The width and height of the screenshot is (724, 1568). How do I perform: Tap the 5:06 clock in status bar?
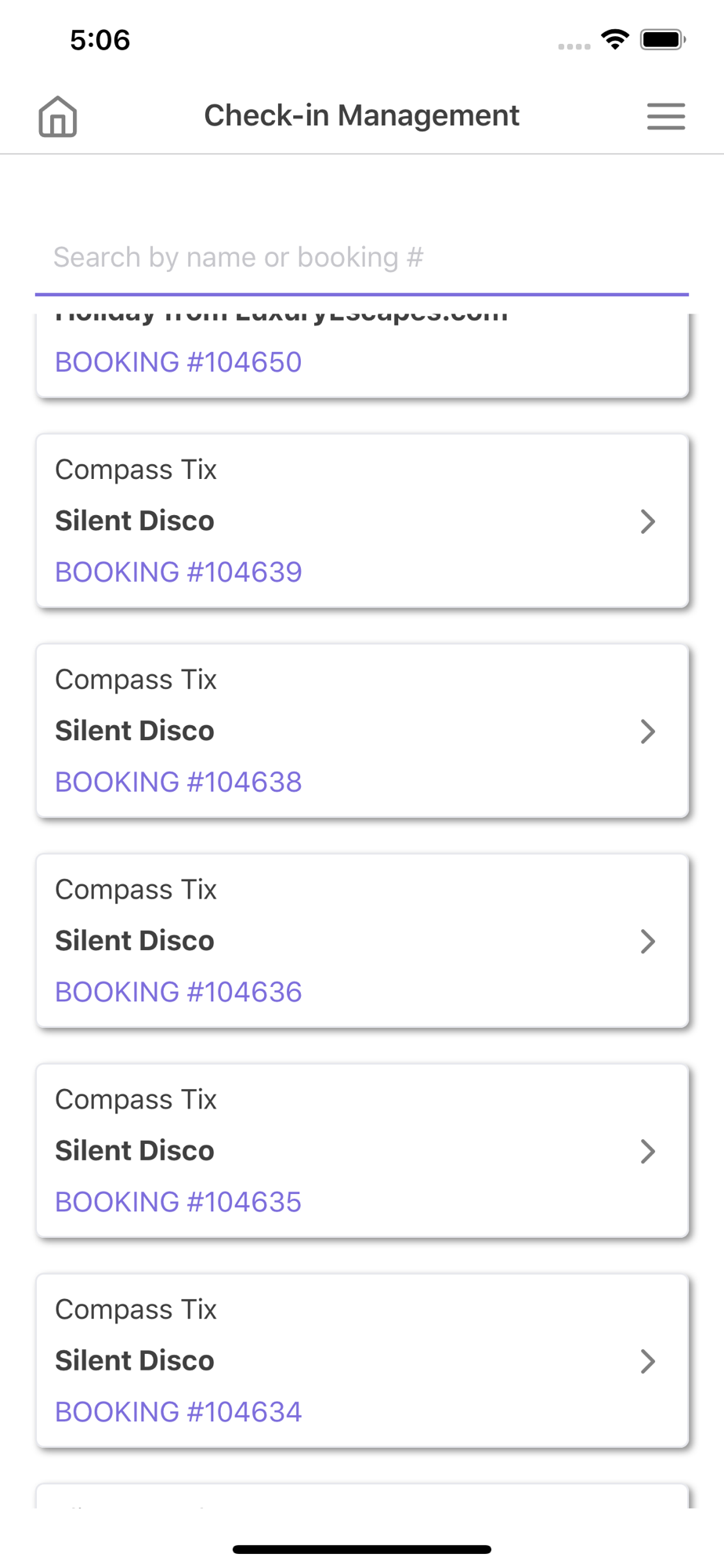point(100,40)
